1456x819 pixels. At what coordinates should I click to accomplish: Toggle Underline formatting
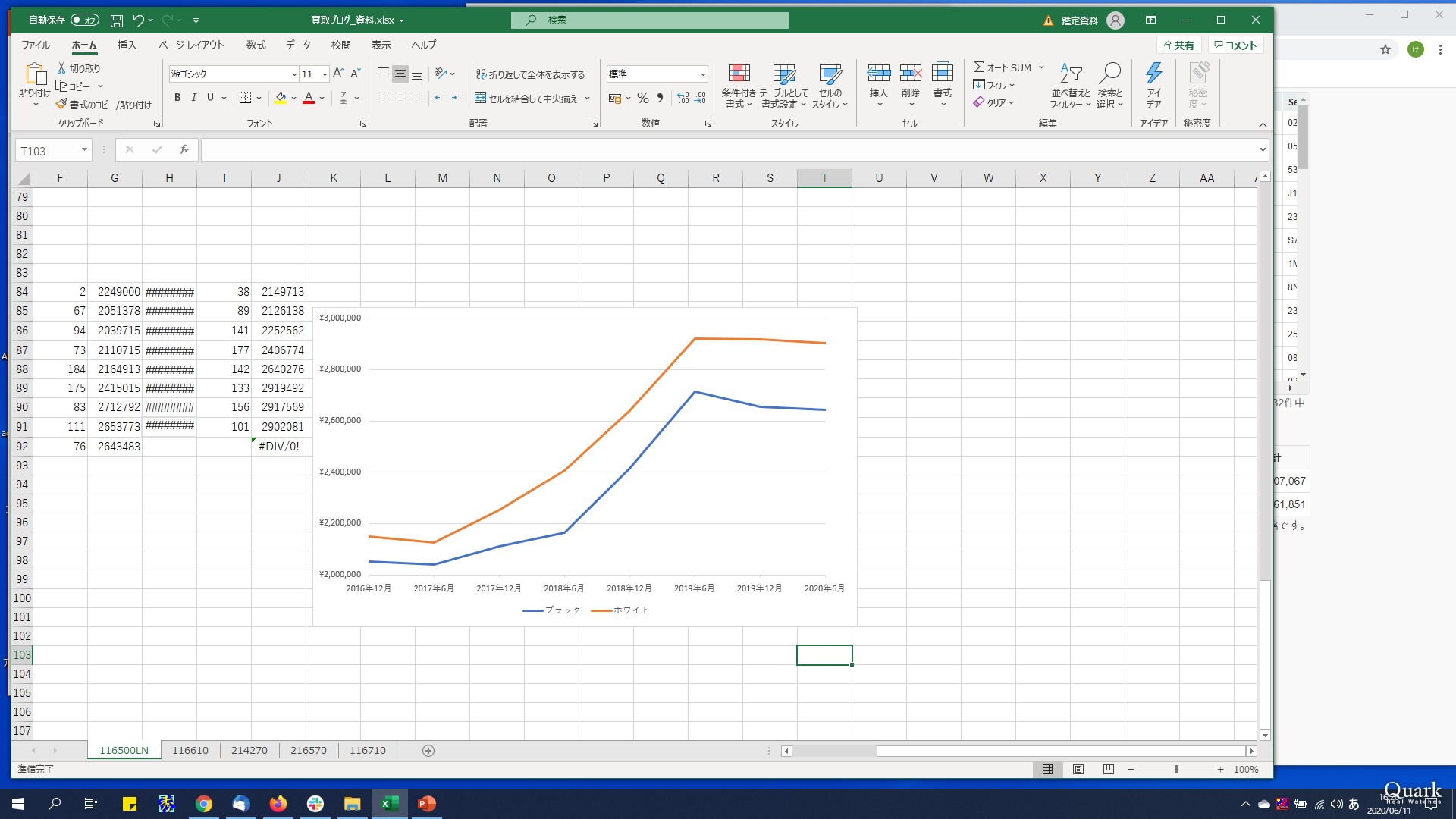click(x=210, y=98)
